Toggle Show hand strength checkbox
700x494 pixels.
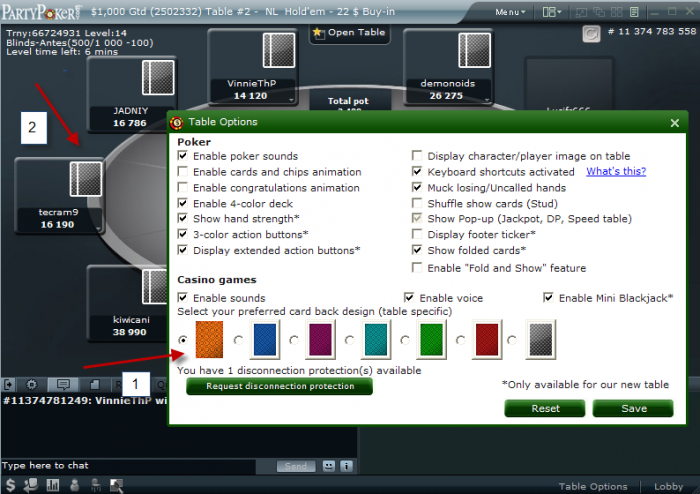tap(183, 219)
